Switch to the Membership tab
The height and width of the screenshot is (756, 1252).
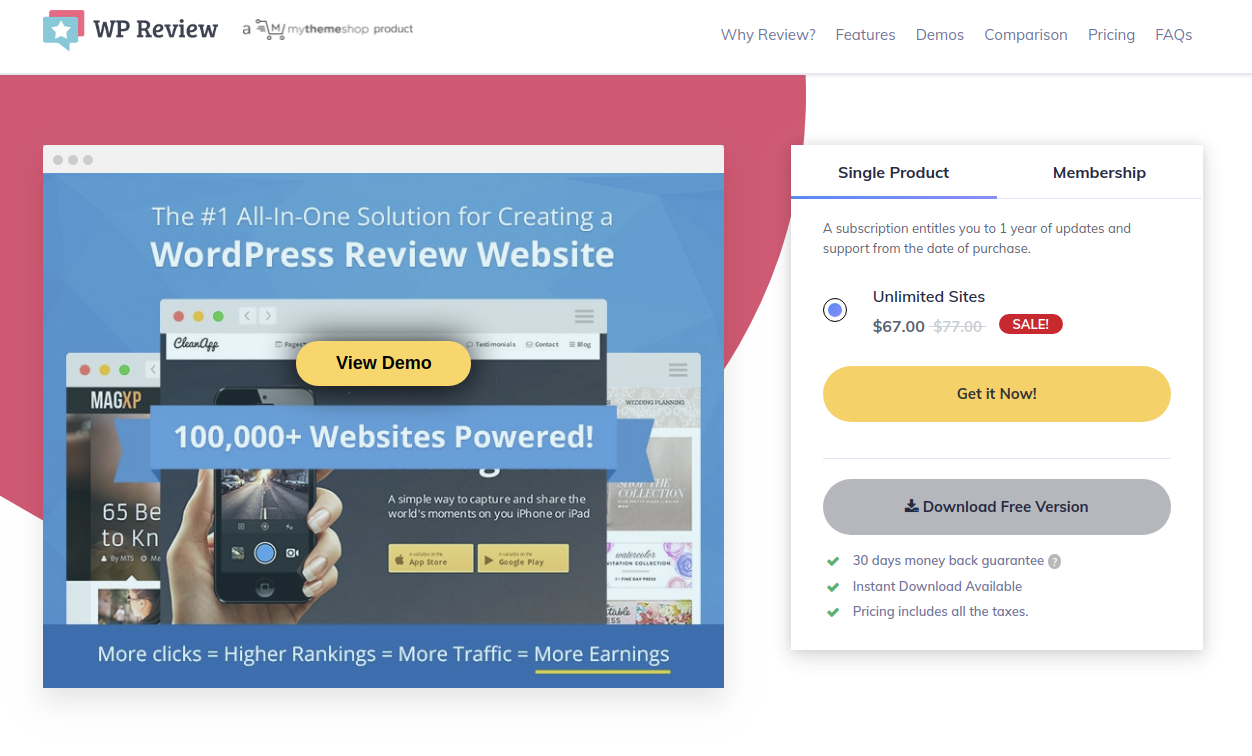[x=1099, y=172]
